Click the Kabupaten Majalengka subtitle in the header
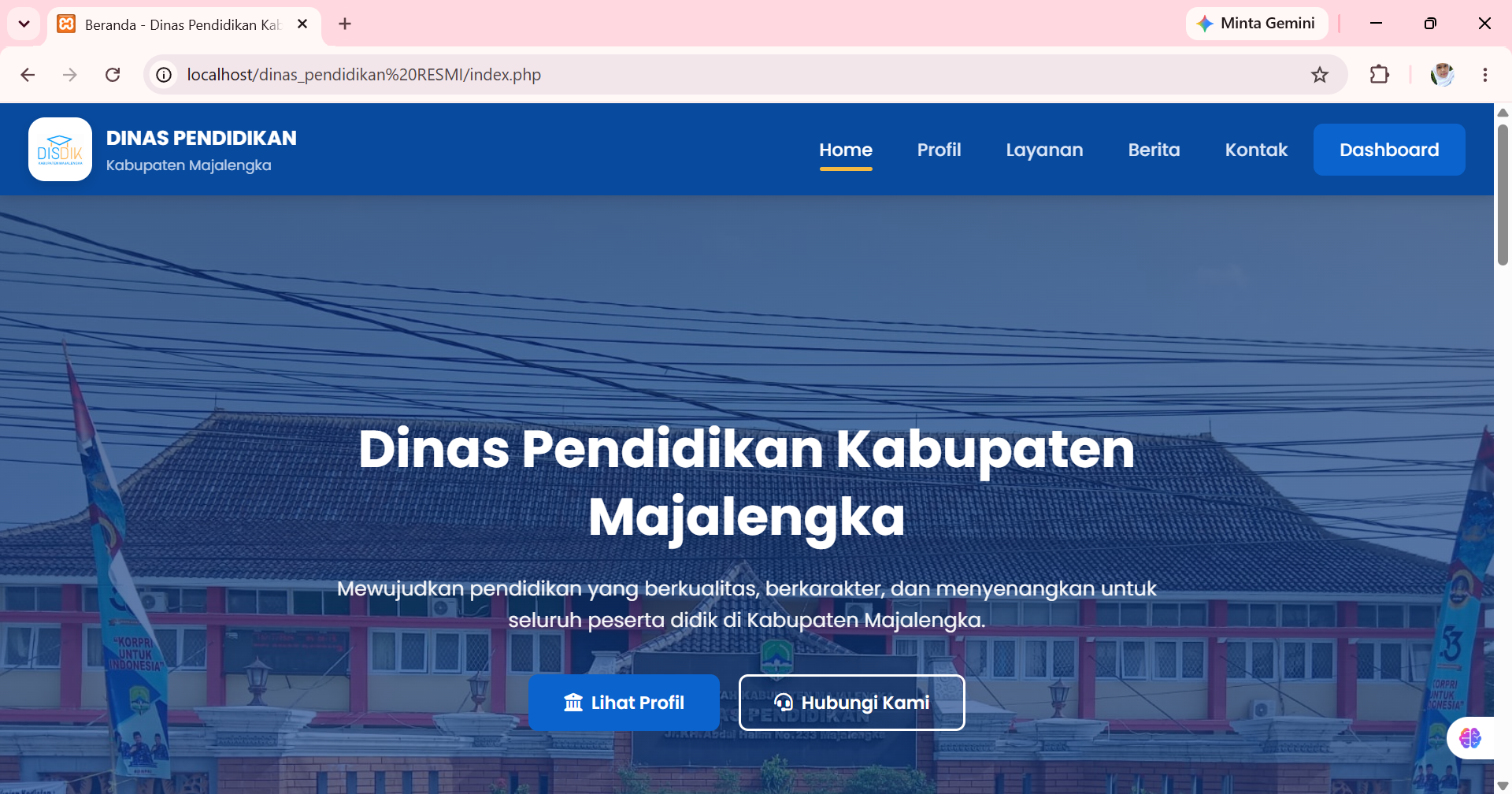The image size is (1512, 794). coord(189,165)
